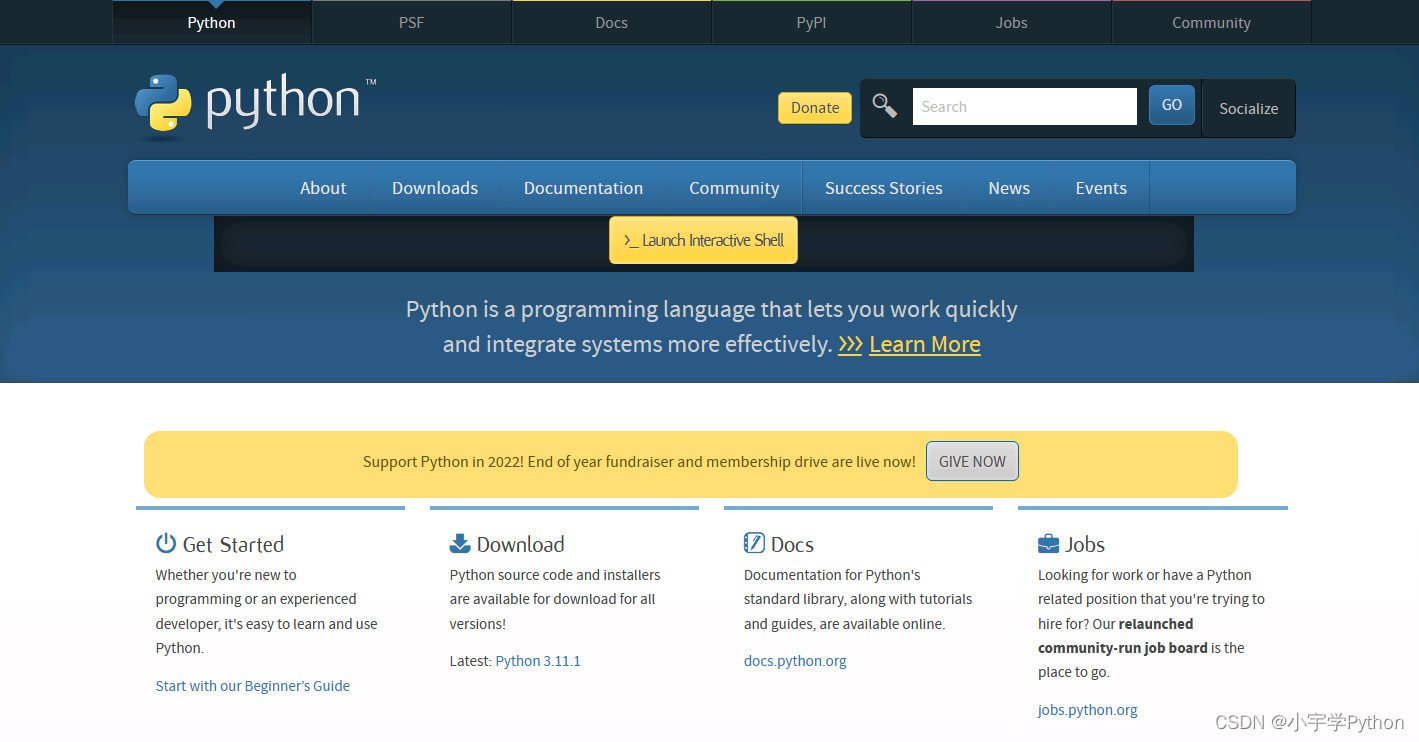Viewport: 1419px width, 742px height.
Task: Follow the Learn More link
Action: 925,345
